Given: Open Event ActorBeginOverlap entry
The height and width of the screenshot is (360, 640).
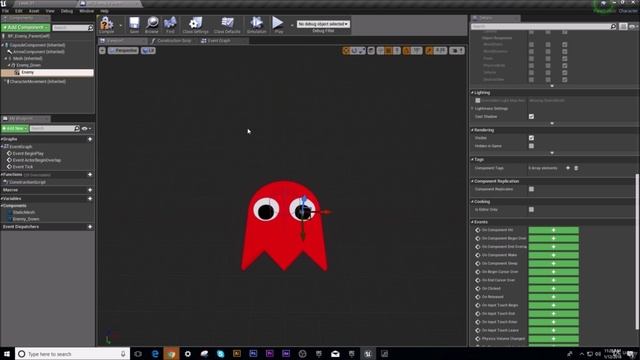Looking at the screenshot, I should click(36, 160).
